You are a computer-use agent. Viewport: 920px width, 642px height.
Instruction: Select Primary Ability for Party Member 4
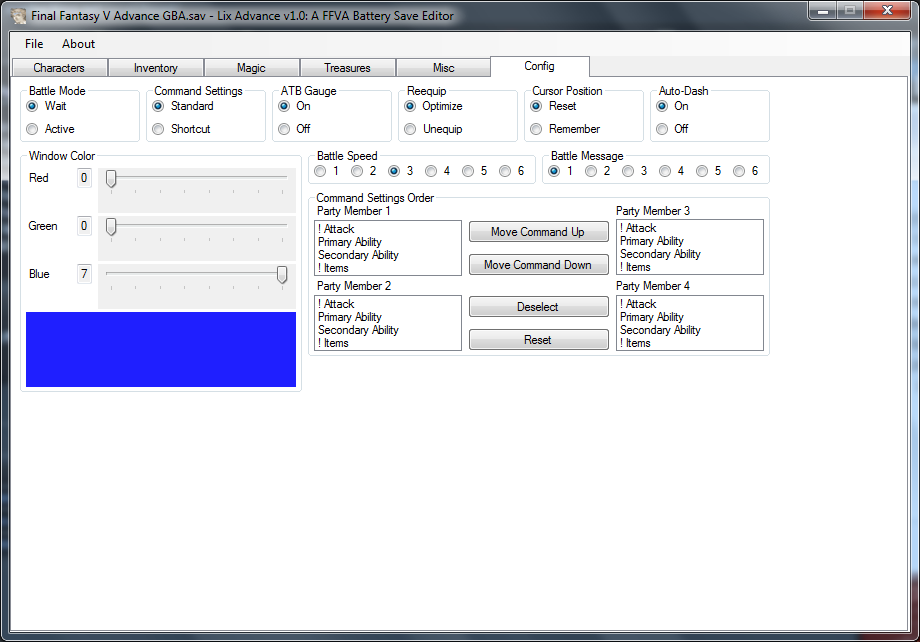pos(690,317)
